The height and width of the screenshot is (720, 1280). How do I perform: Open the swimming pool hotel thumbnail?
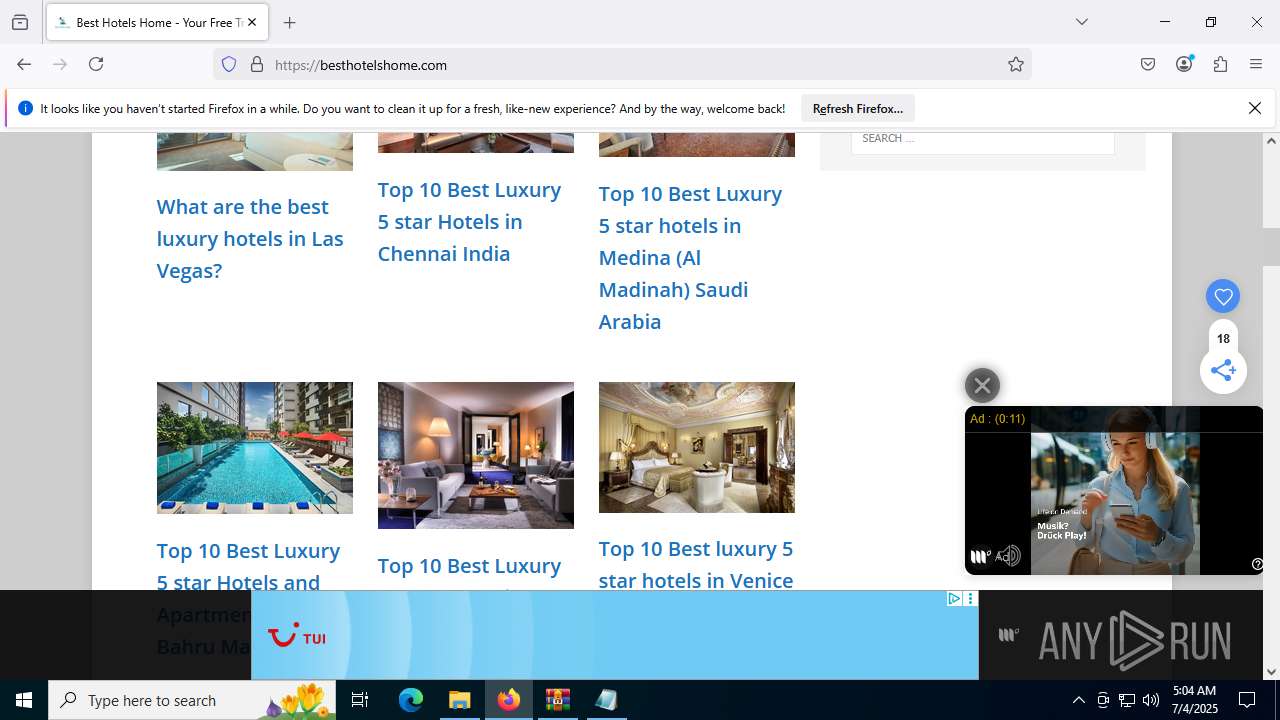(x=255, y=448)
